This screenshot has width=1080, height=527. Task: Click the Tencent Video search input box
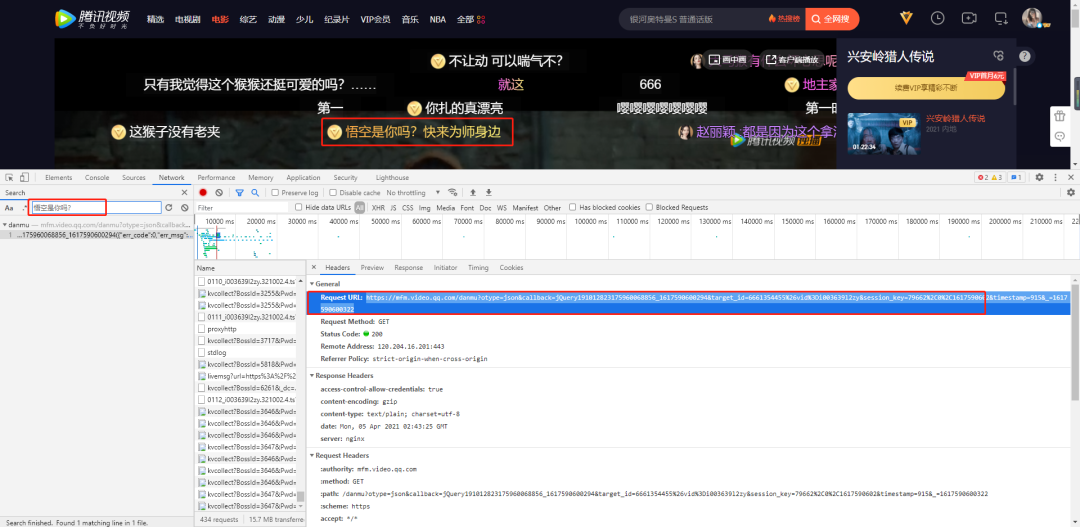click(x=694, y=19)
